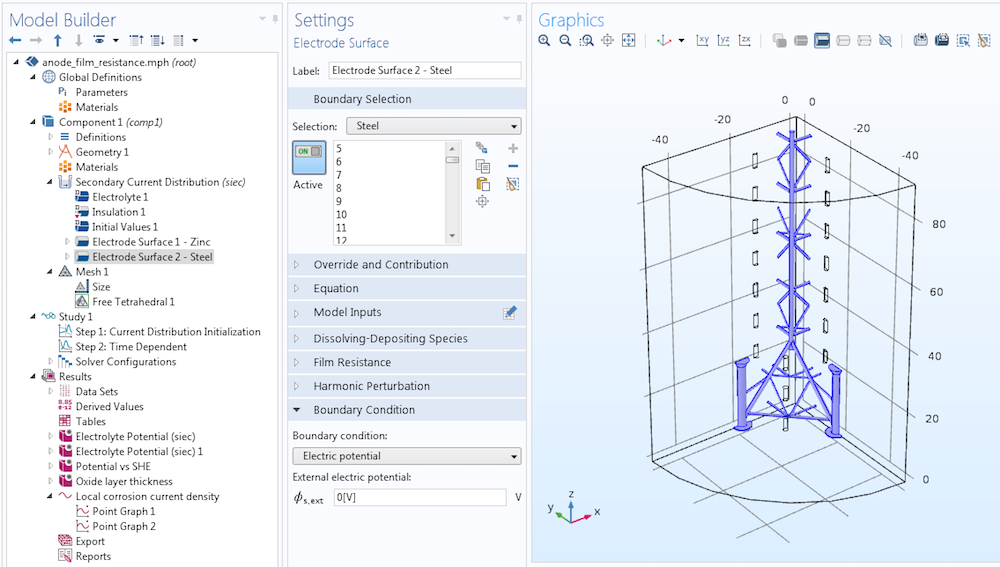
Task: Click the clear selection broom icon in Settings
Action: click(513, 184)
